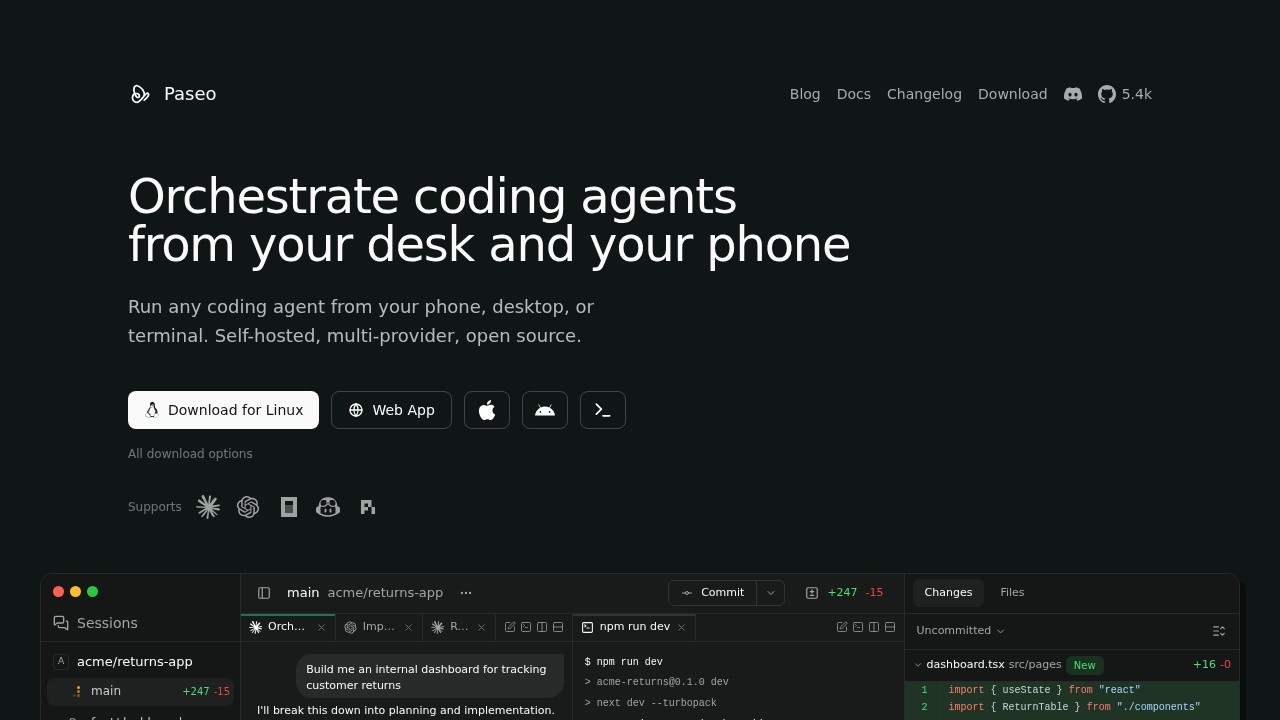Open the three-dot menu next to acme/returns-app
The image size is (1280, 720).
pos(466,593)
